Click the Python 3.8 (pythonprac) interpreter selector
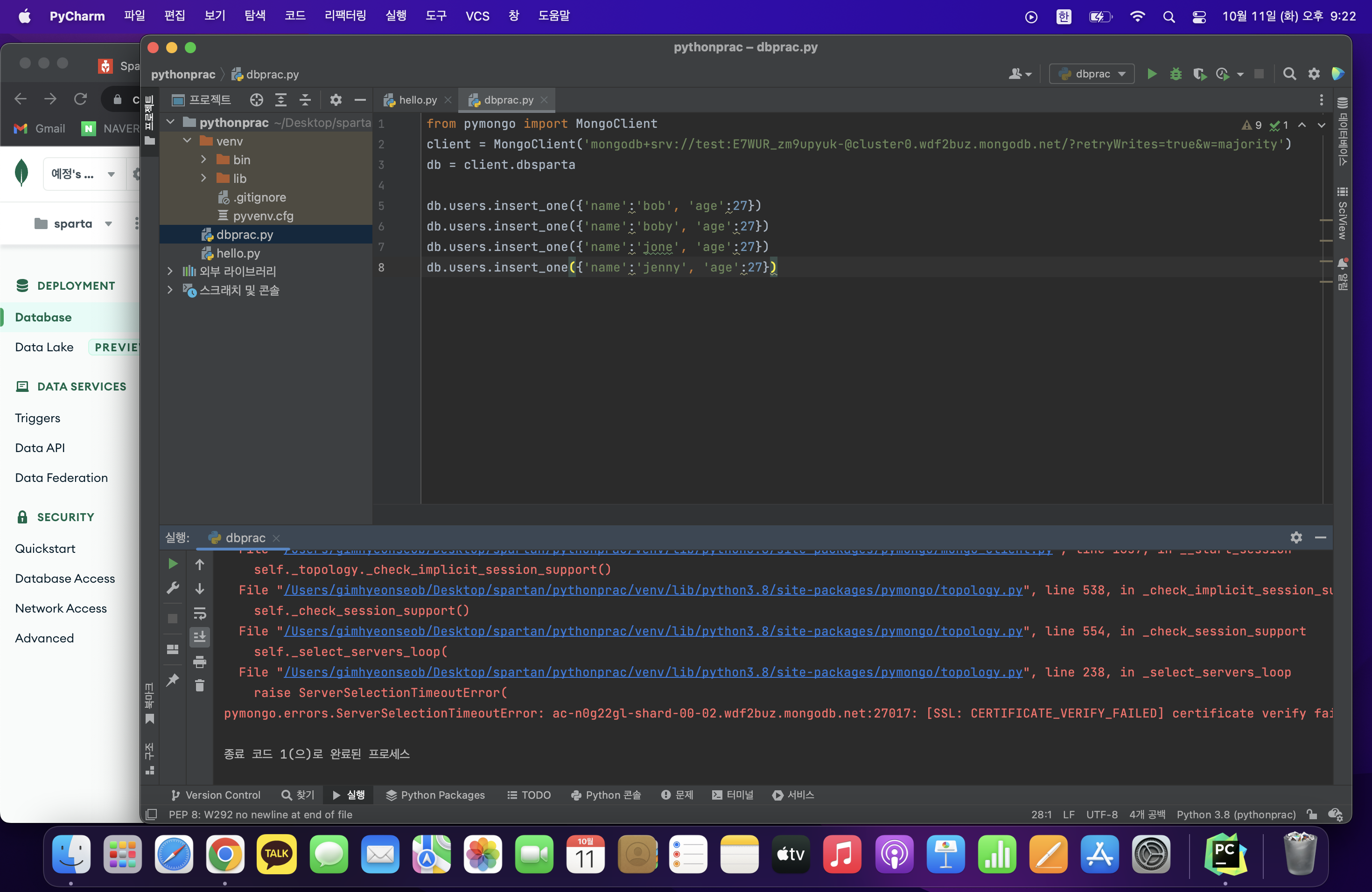The width and height of the screenshot is (1372, 892). [1236, 814]
